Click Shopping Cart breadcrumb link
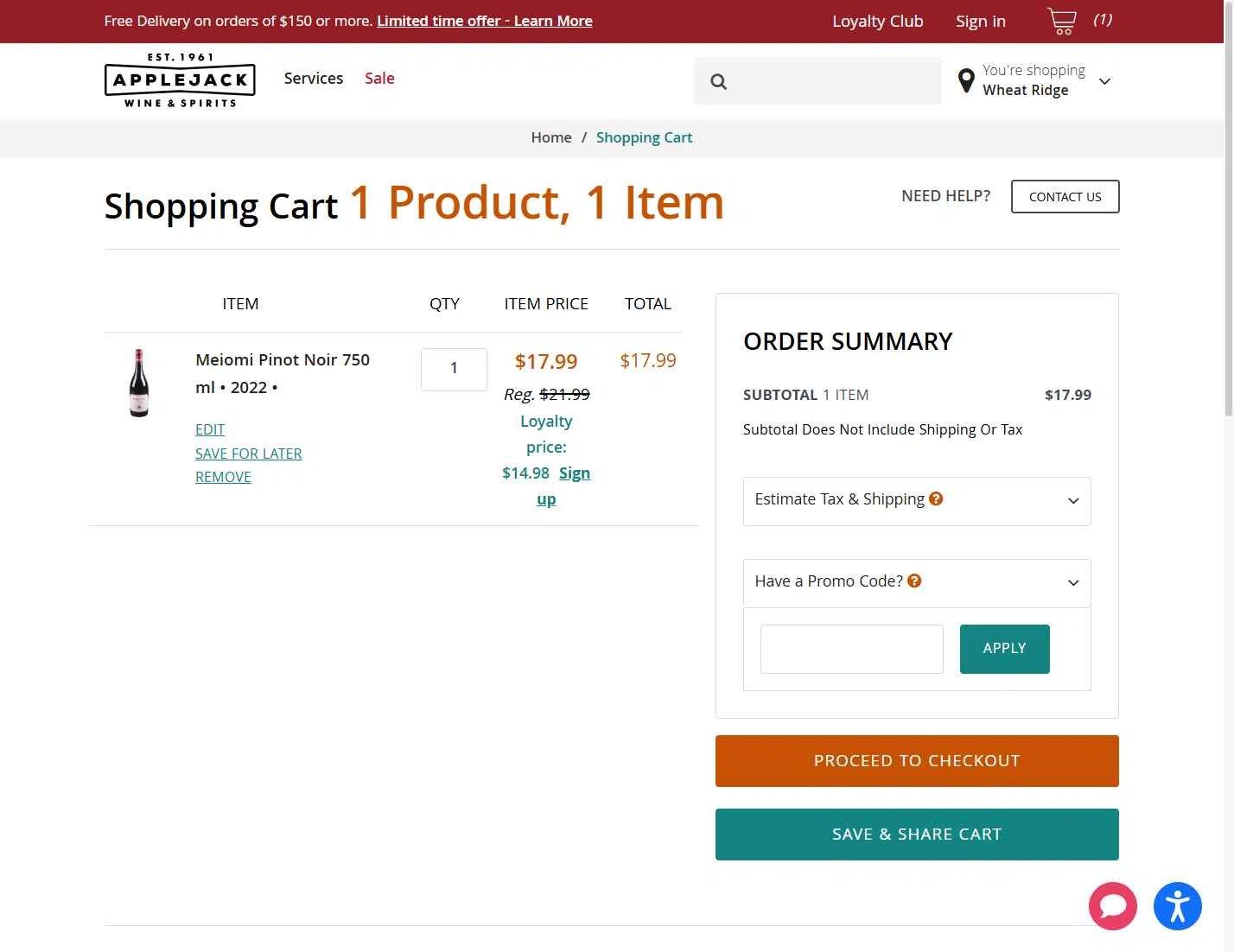Image resolution: width=1234 pixels, height=952 pixels. (x=644, y=137)
